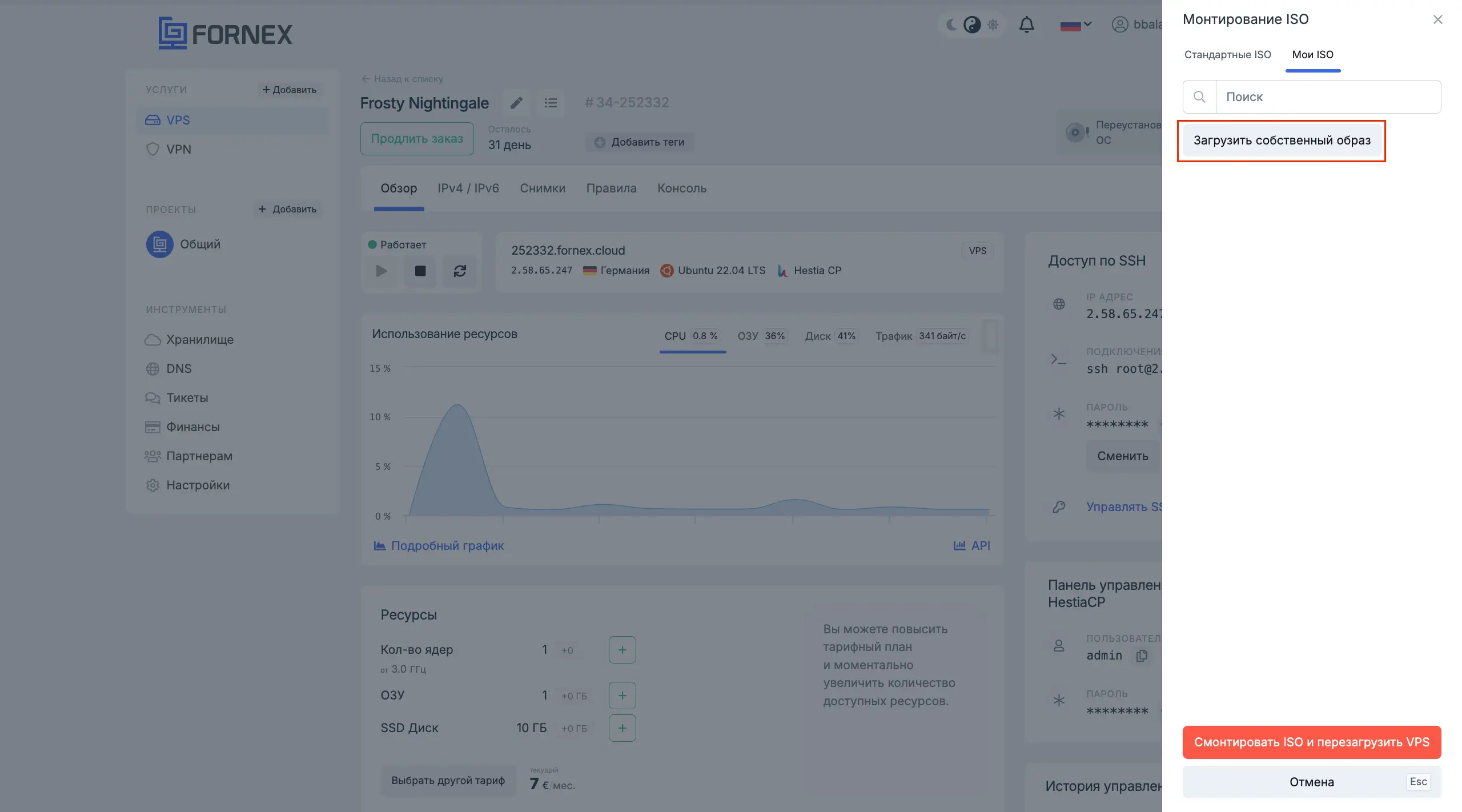1462x812 pixels.
Task: Add a new project via Добавить
Action: coord(287,209)
